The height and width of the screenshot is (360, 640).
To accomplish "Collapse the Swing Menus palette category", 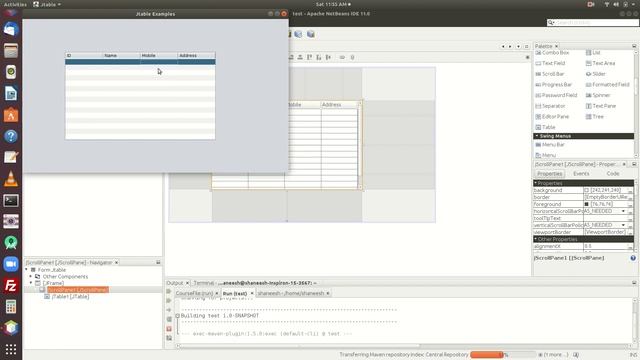I will (x=537, y=136).
